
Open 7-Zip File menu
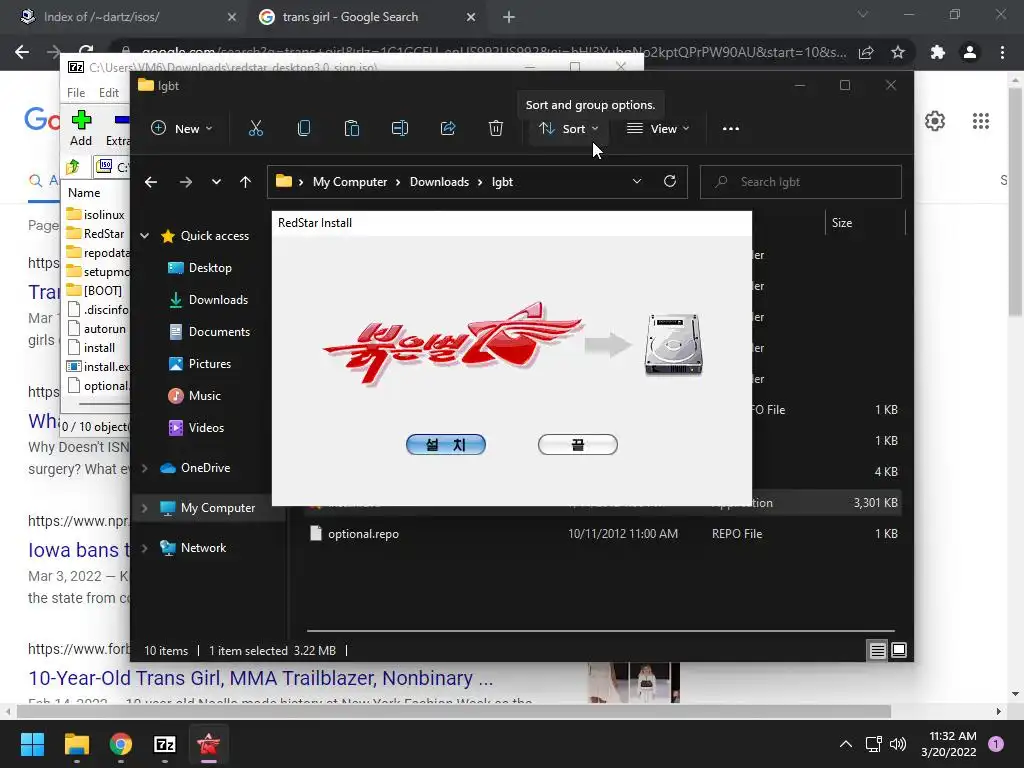76,93
